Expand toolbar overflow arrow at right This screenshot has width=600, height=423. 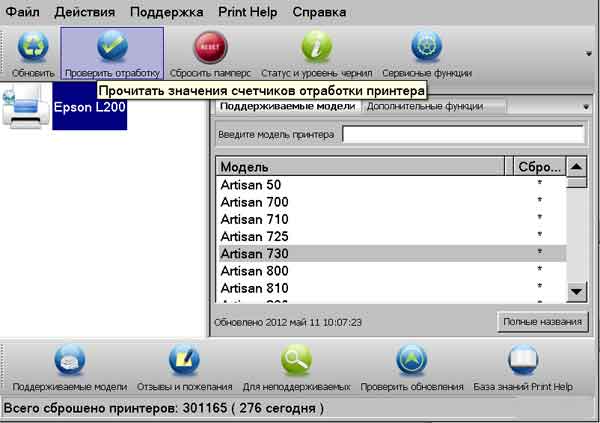pos(589,53)
